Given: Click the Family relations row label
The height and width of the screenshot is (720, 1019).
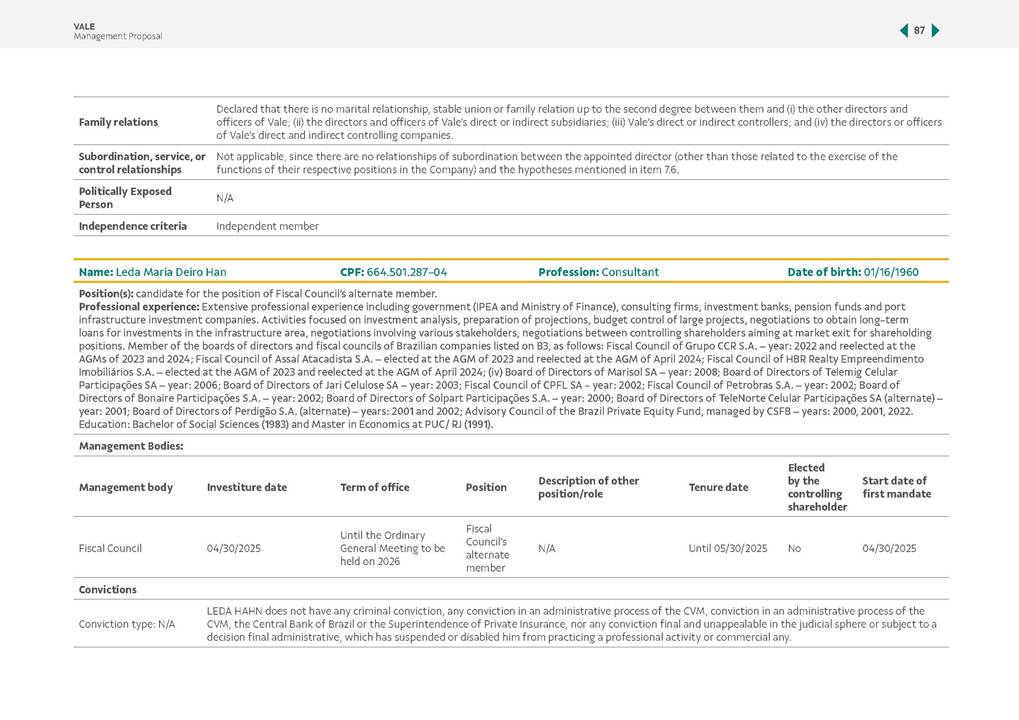Looking at the screenshot, I should [118, 122].
